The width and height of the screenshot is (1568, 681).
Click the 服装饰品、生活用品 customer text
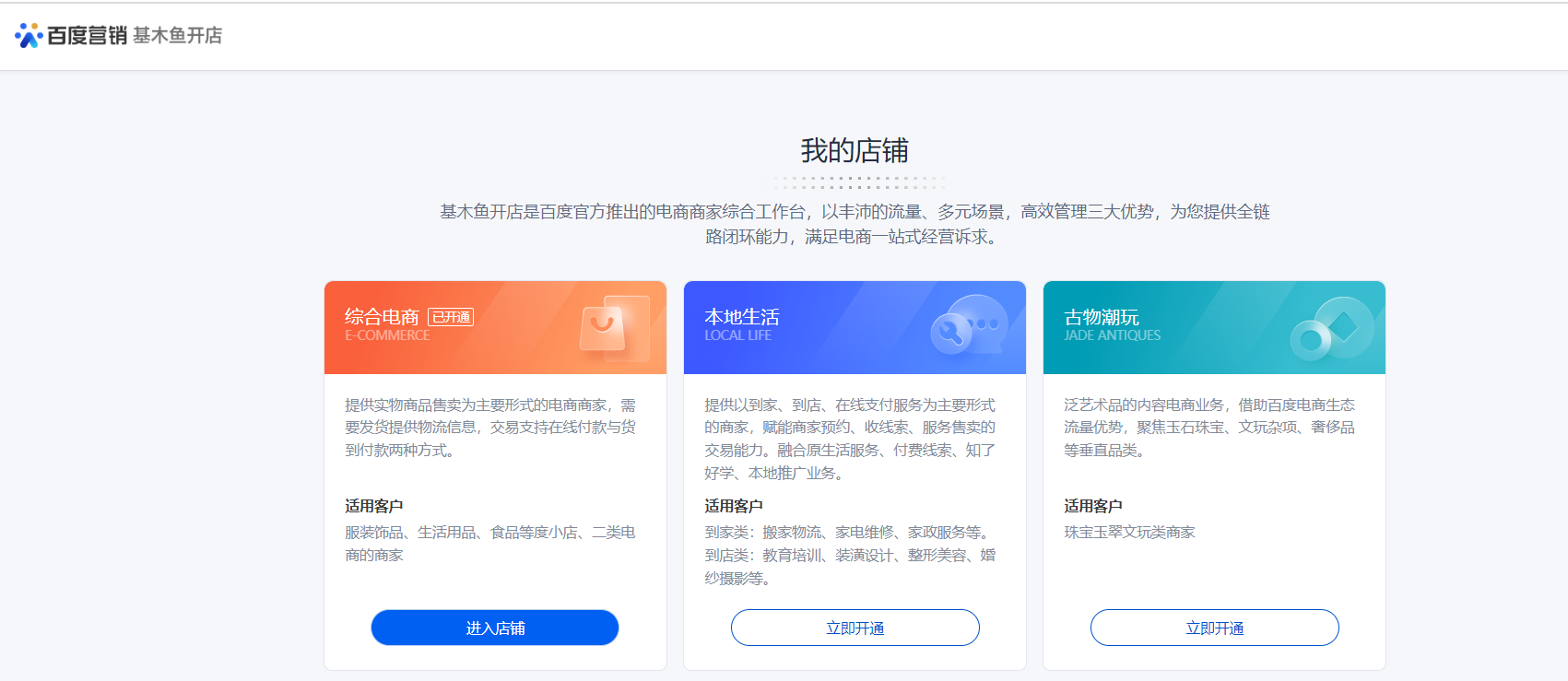tap(490, 544)
